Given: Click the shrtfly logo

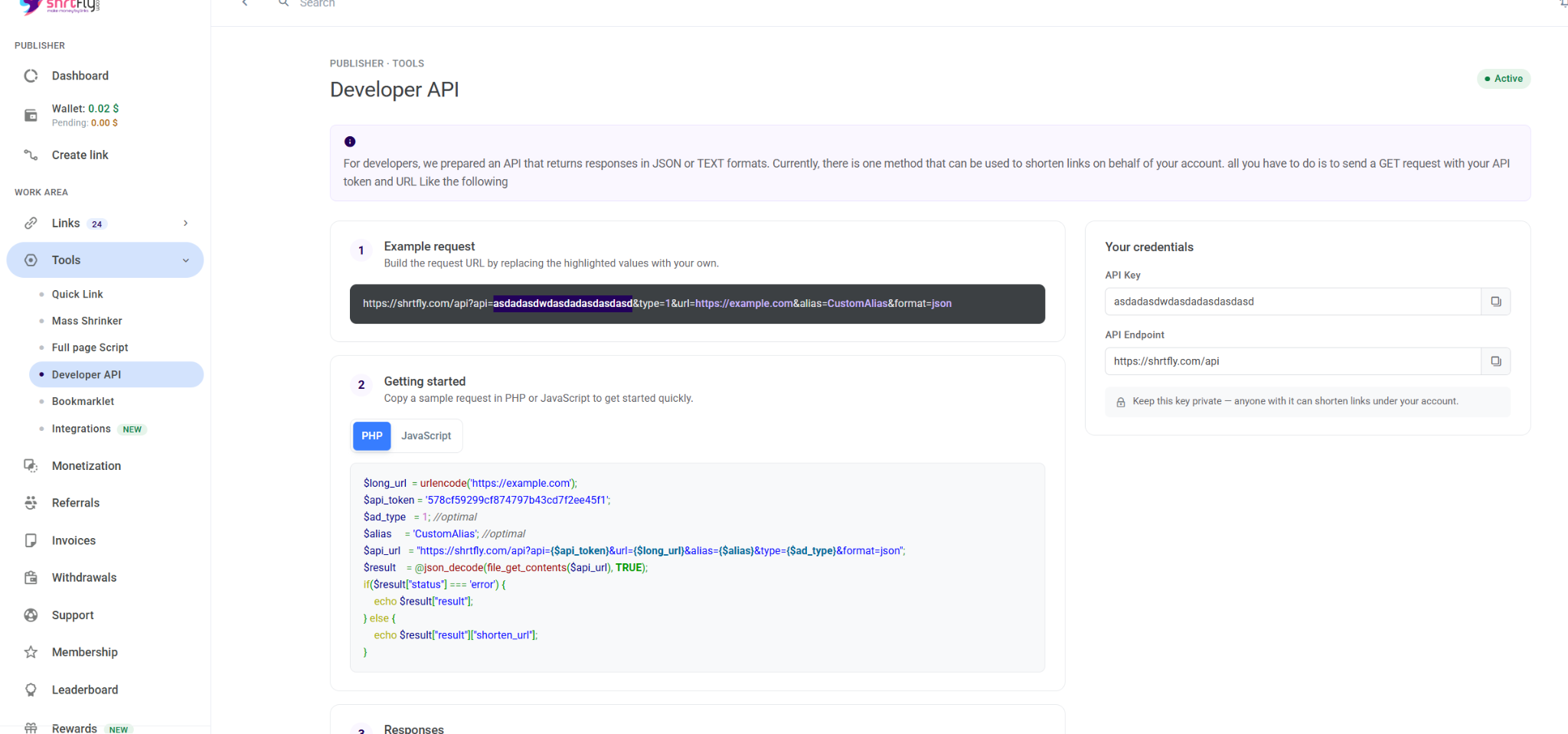Looking at the screenshot, I should pyautogui.click(x=60, y=6).
